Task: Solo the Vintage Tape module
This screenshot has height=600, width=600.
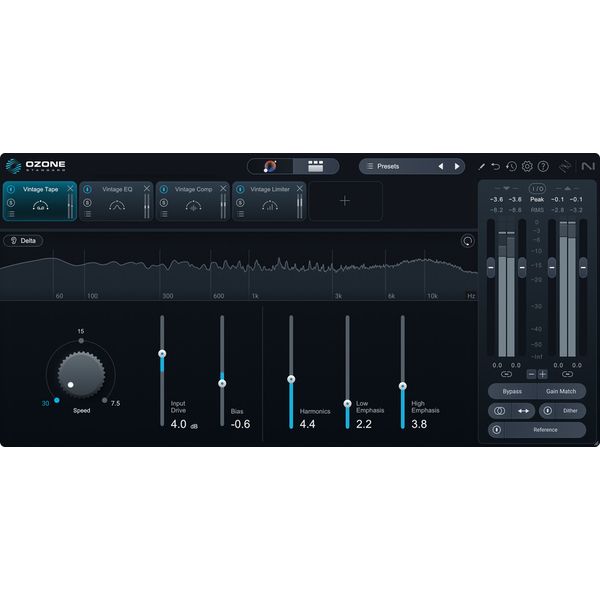Action: [11, 202]
